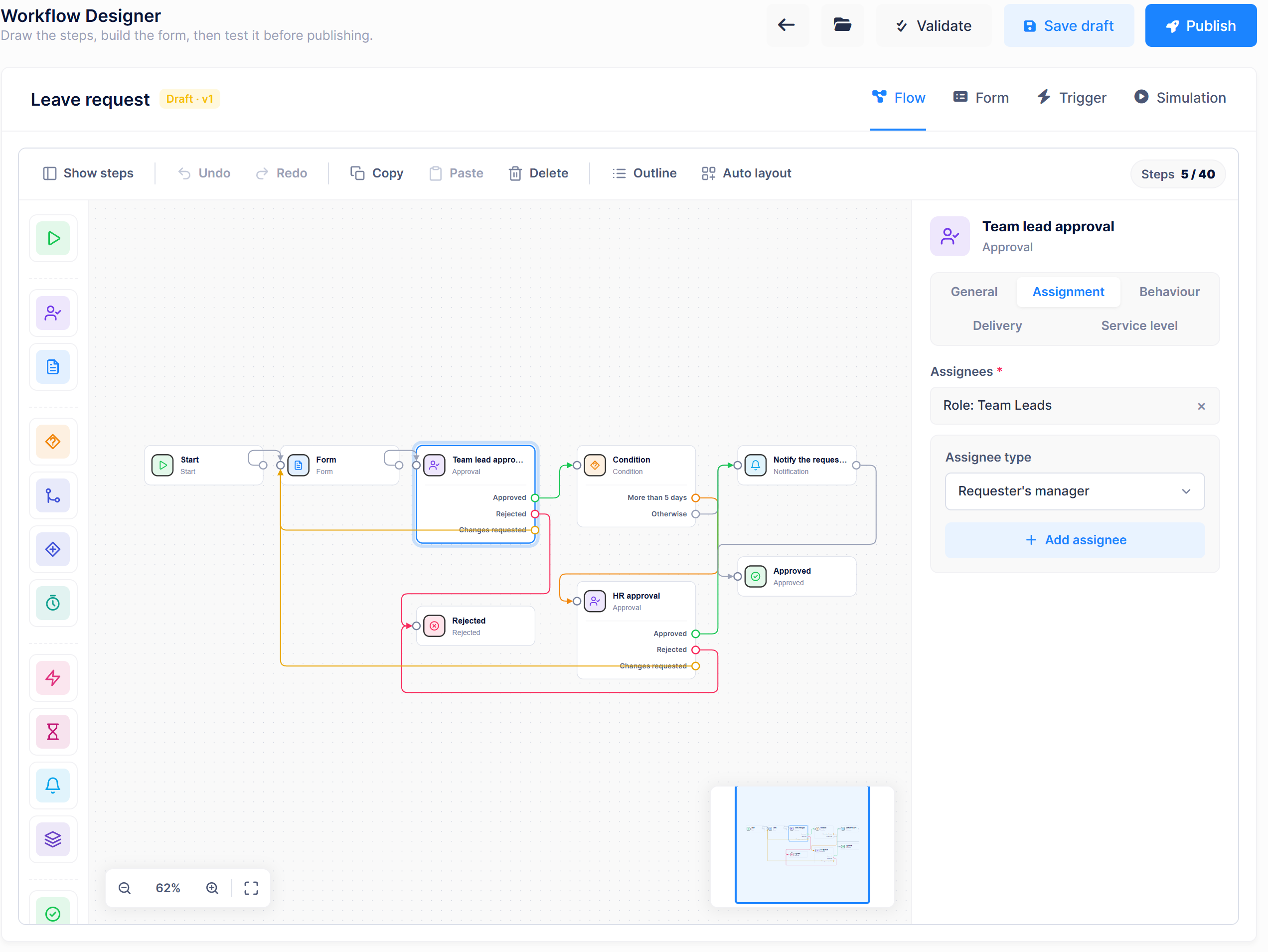1268x952 pixels.
Task: Click HR approval's Rejected output port
Action: pos(695,649)
